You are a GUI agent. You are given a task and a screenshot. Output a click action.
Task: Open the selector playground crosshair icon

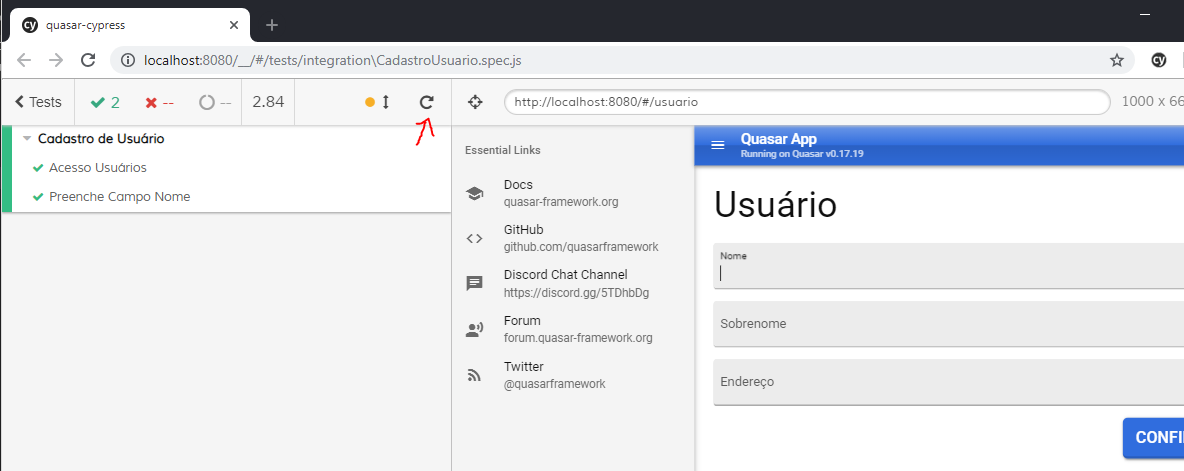(x=475, y=102)
